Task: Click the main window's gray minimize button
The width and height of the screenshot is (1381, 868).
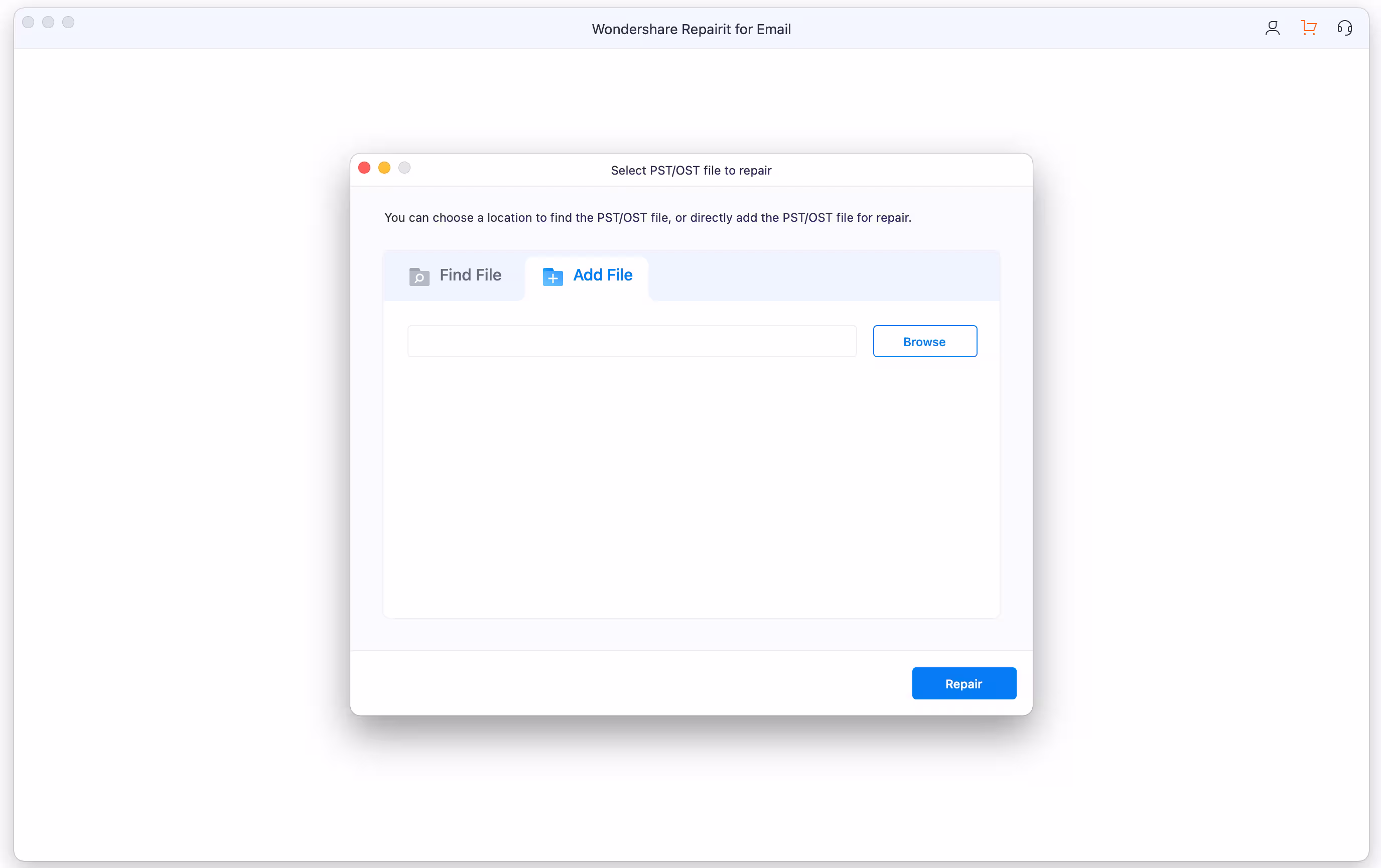Action: pos(48,23)
